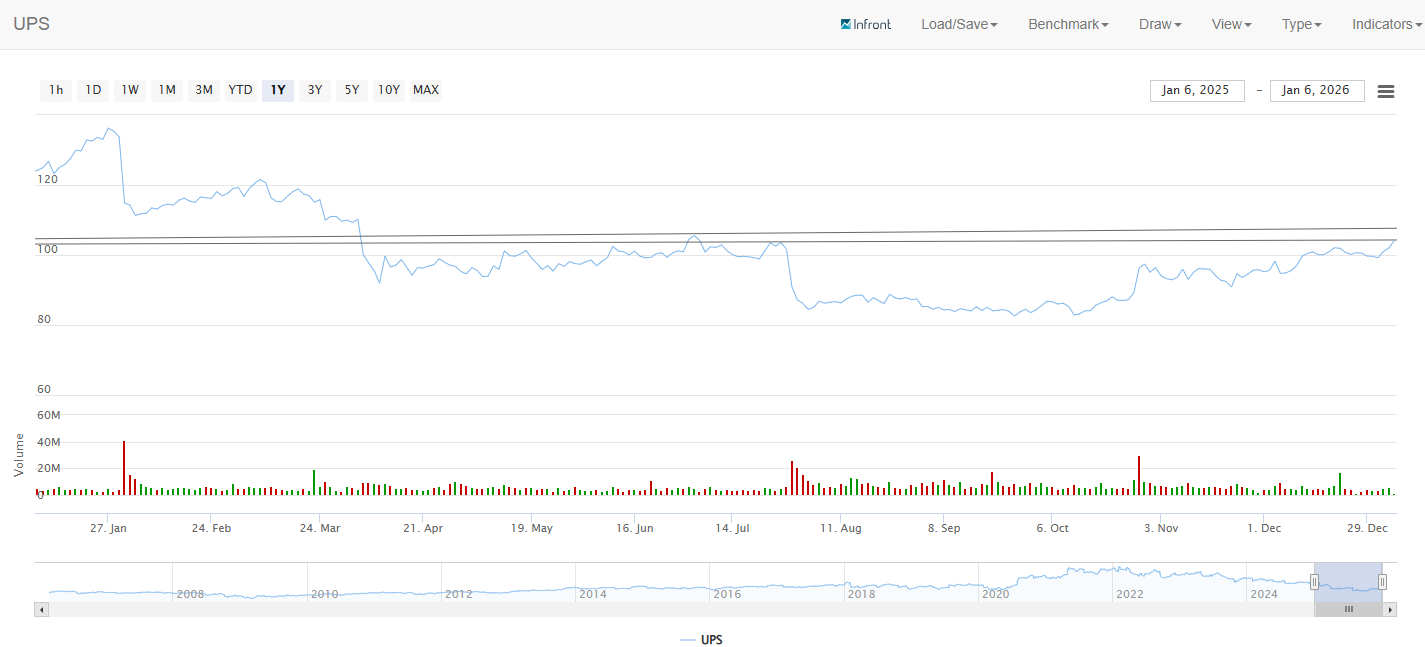Click the navigator right range handle
This screenshot has height=647, width=1425.
click(1382, 582)
